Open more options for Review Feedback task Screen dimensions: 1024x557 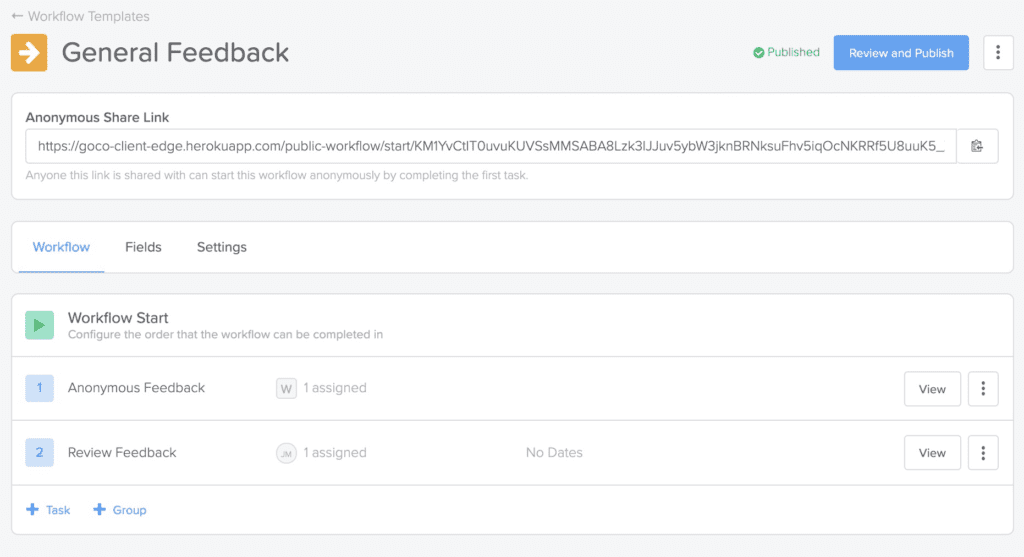(983, 453)
